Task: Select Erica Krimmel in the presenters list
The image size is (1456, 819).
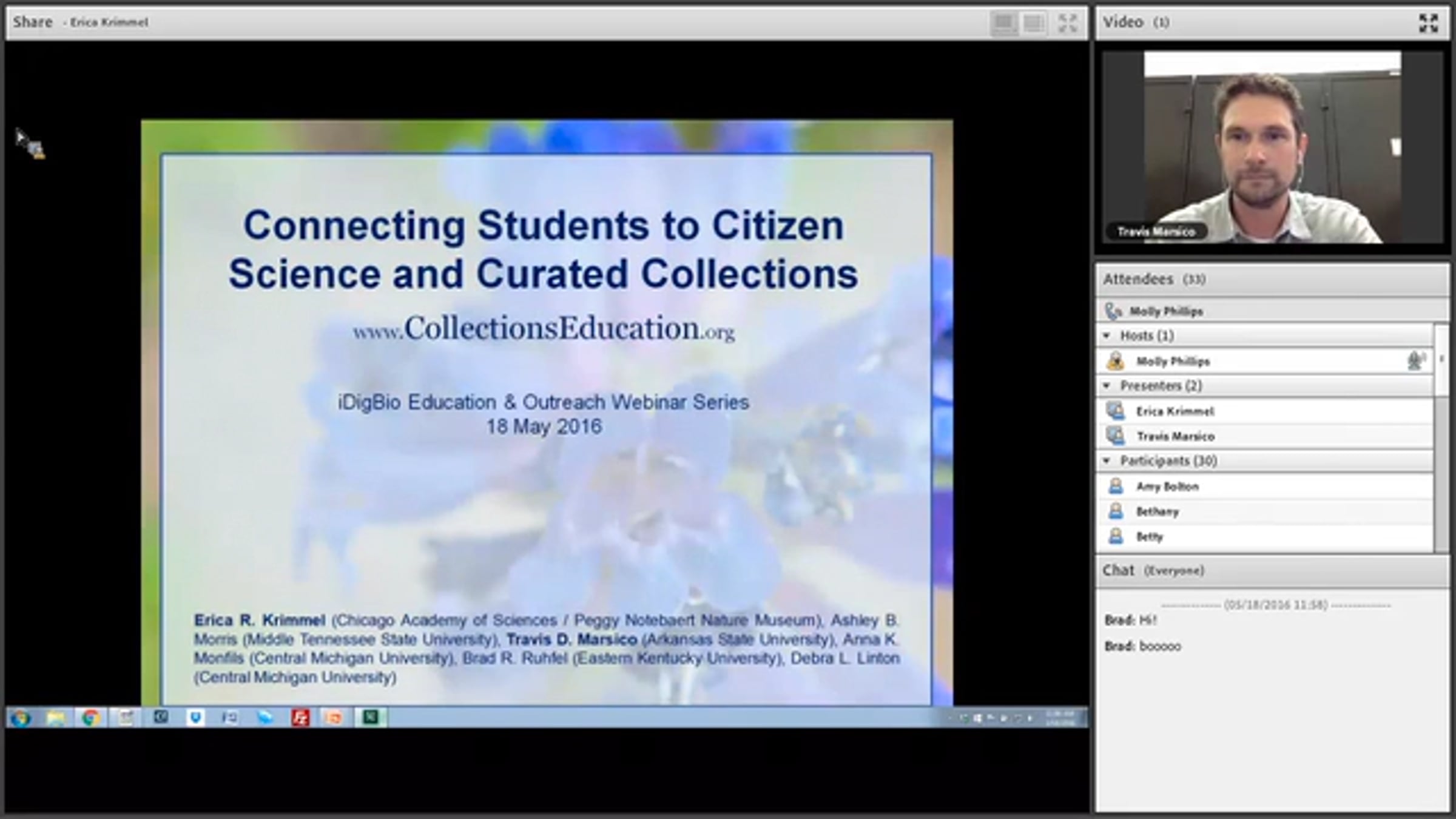Action: [x=1175, y=411]
